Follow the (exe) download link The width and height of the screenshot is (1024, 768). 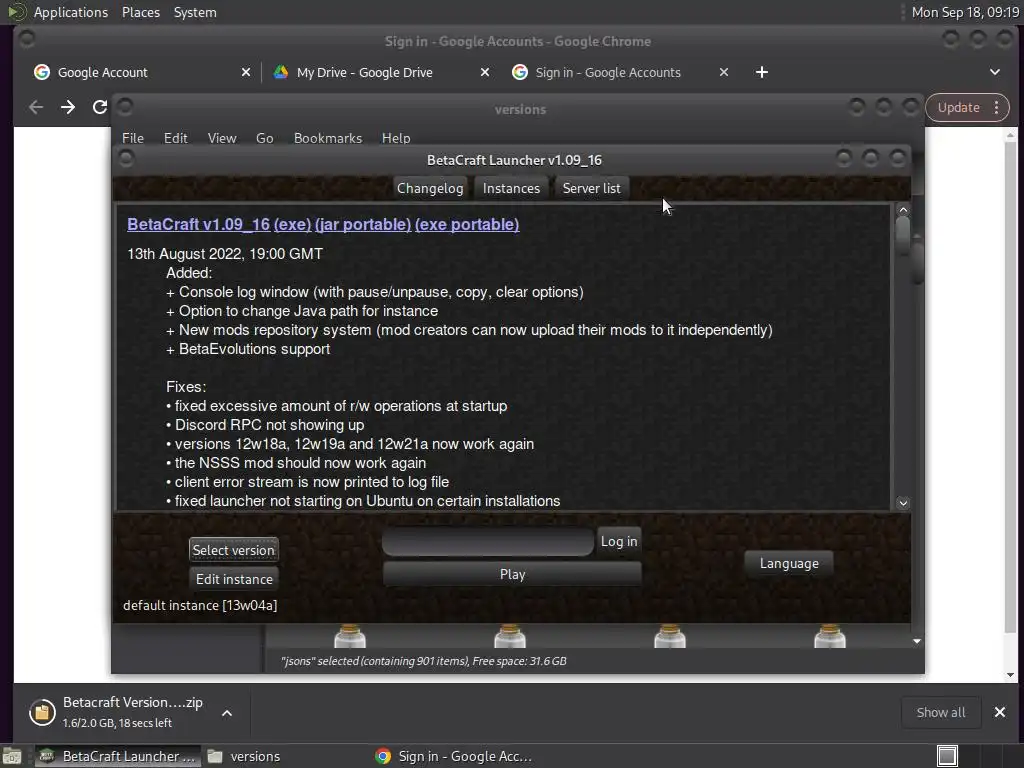[292, 224]
